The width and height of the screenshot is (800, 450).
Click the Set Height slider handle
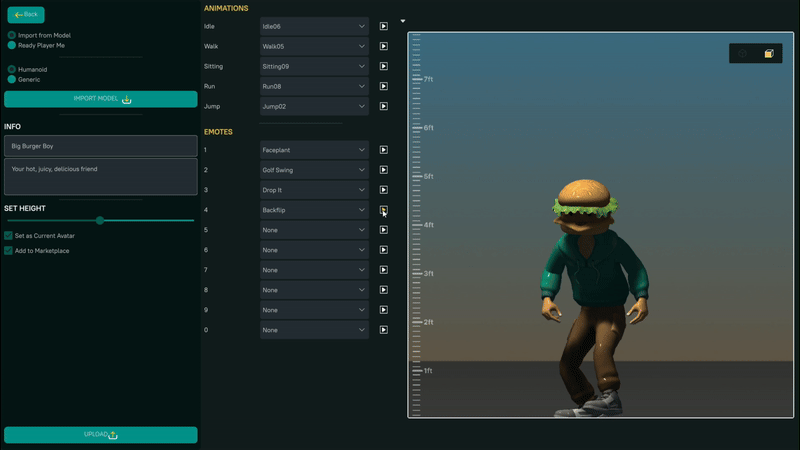pos(100,220)
